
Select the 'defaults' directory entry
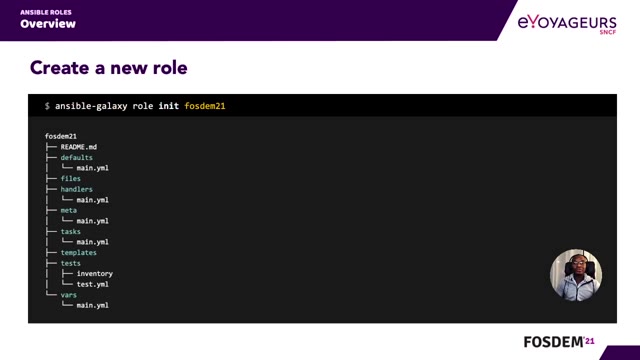[76, 158]
